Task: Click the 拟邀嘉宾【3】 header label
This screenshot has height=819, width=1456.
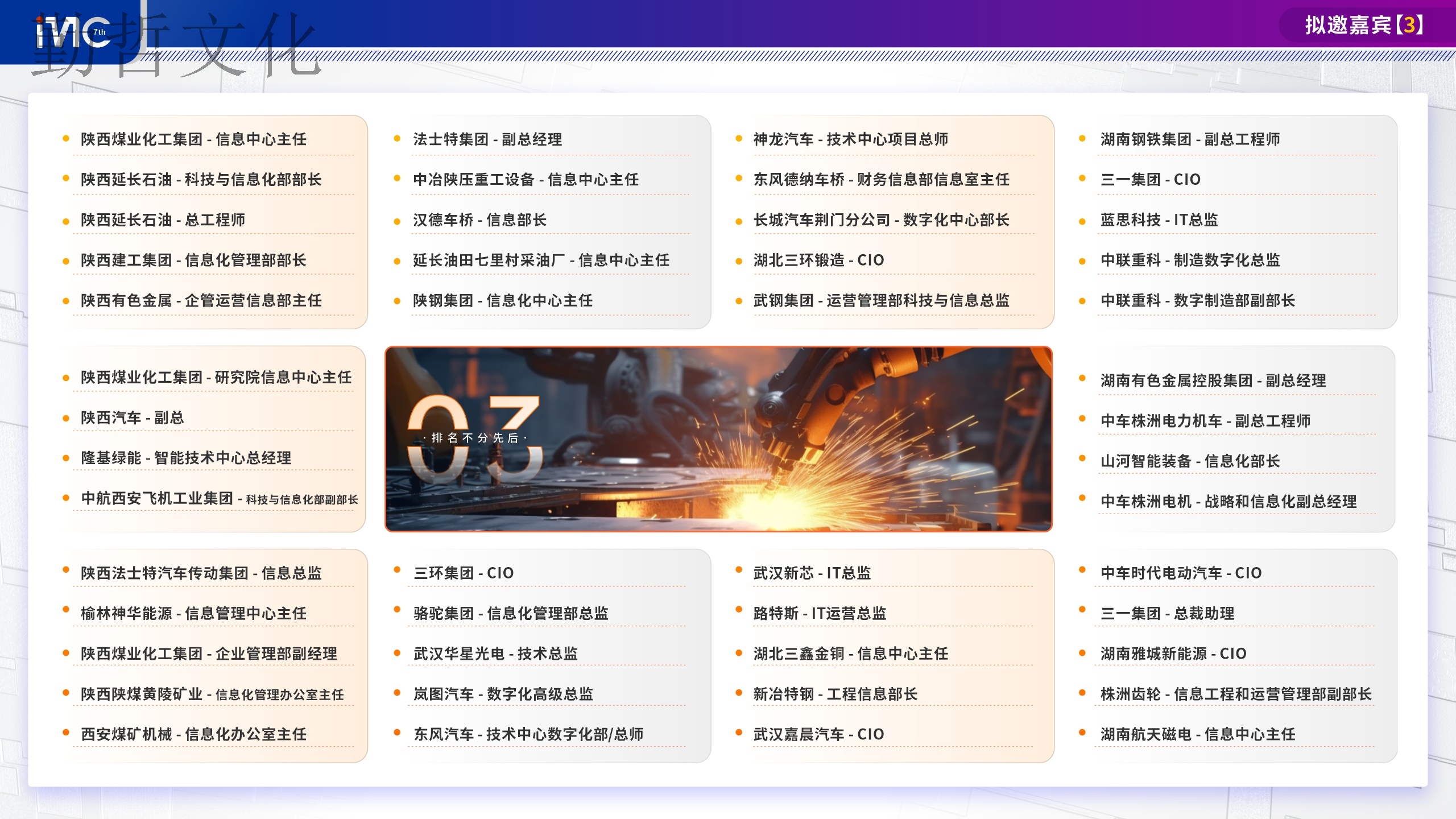Action: coord(1365,25)
